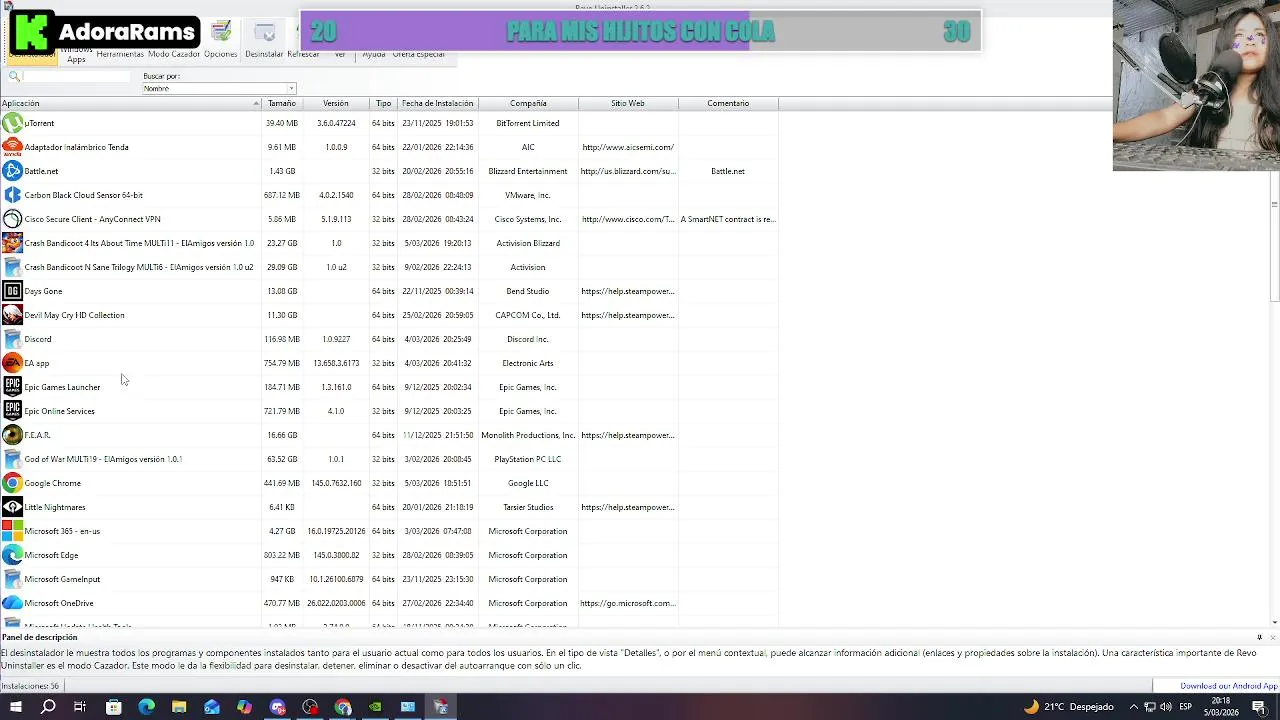
Task: Sort by the Aplicación column
Action: point(130,103)
